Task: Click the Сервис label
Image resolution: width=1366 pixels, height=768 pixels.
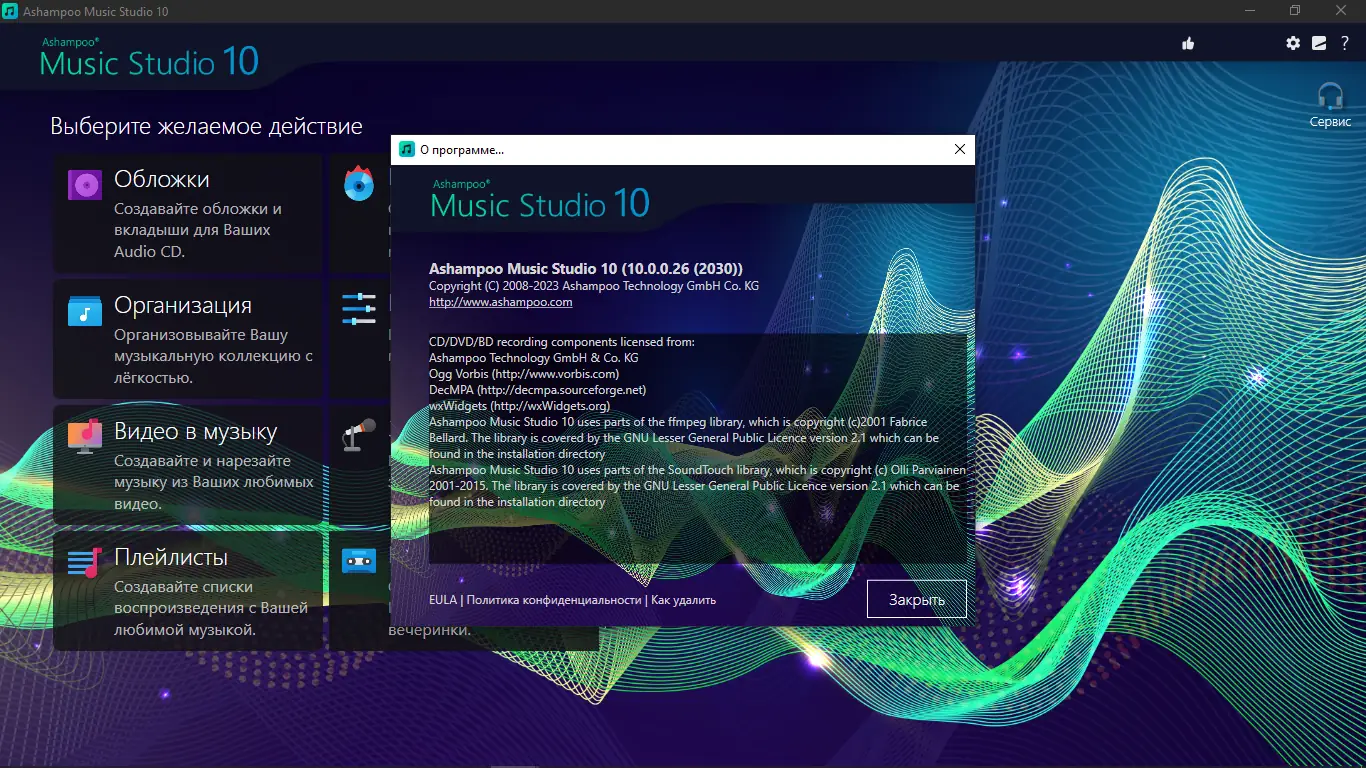Action: coord(1330,122)
